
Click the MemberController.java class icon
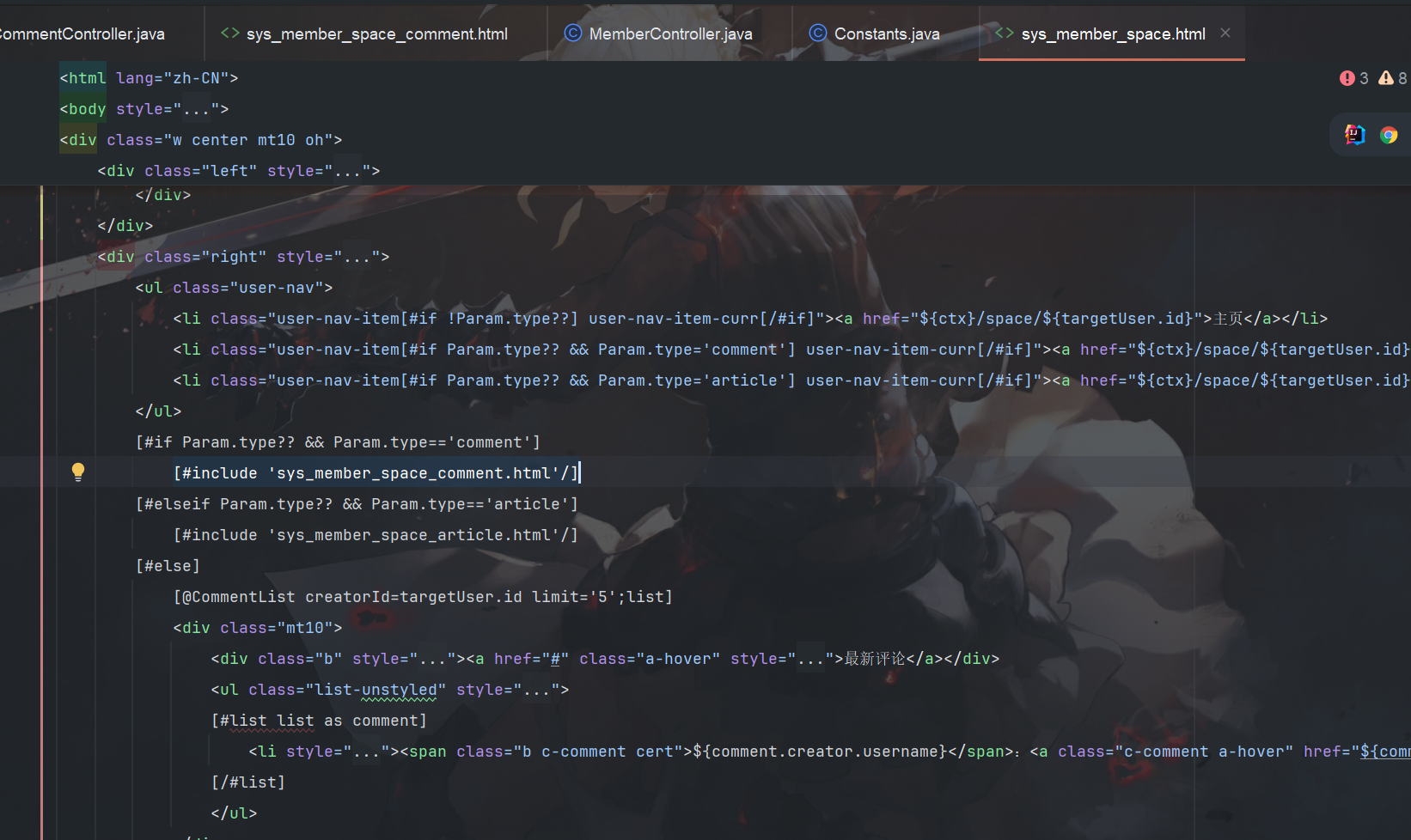(572, 33)
